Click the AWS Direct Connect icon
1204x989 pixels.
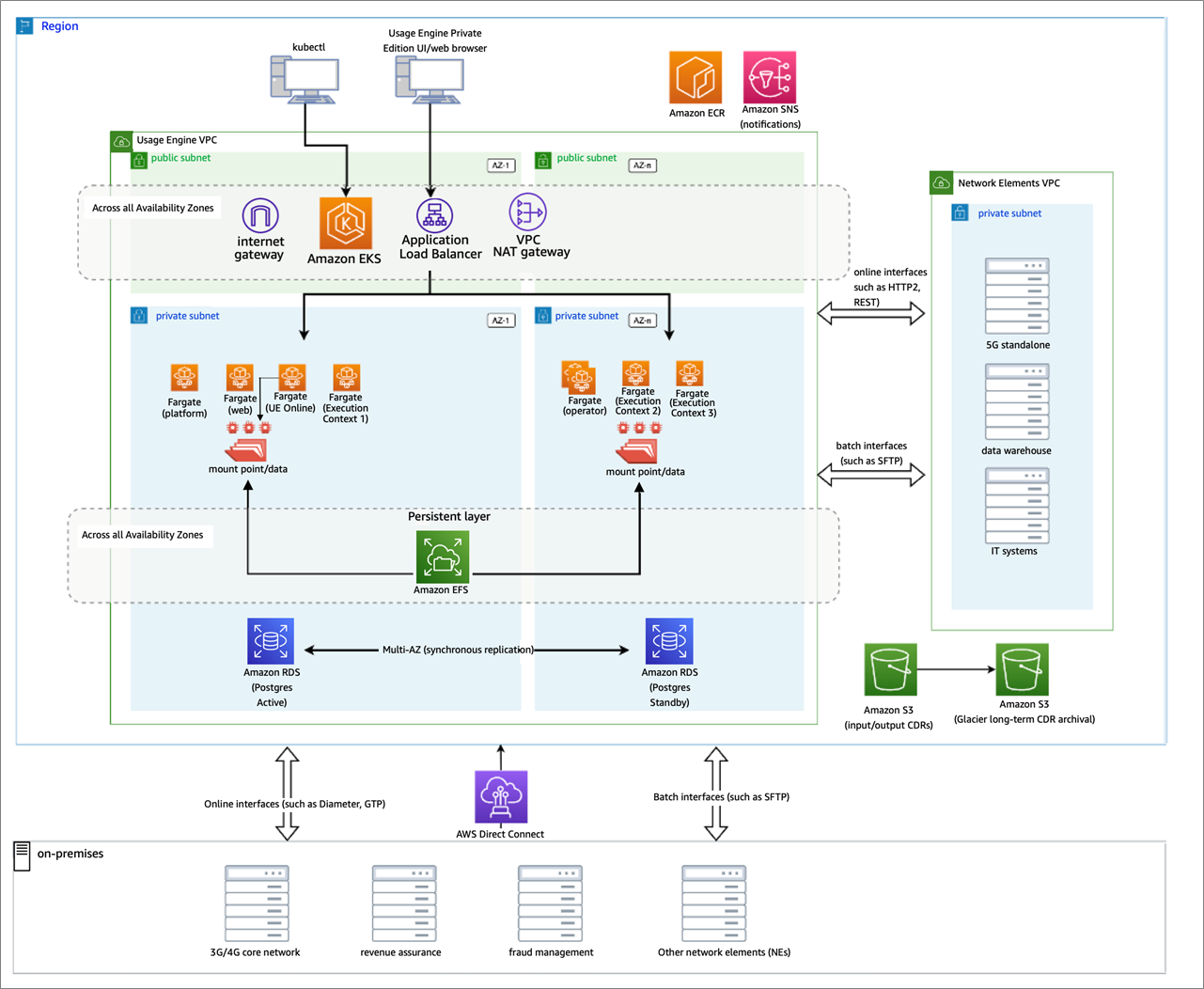point(501,797)
